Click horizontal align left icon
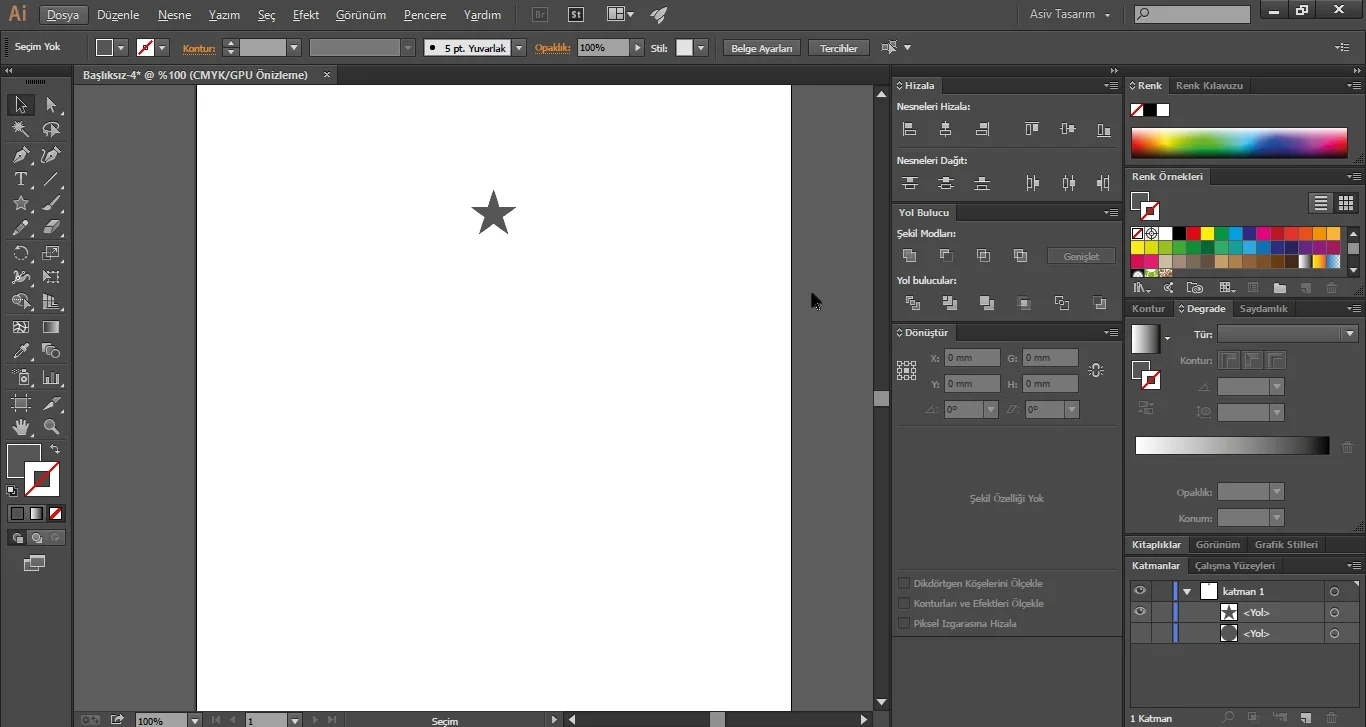1366x727 pixels. (x=909, y=129)
